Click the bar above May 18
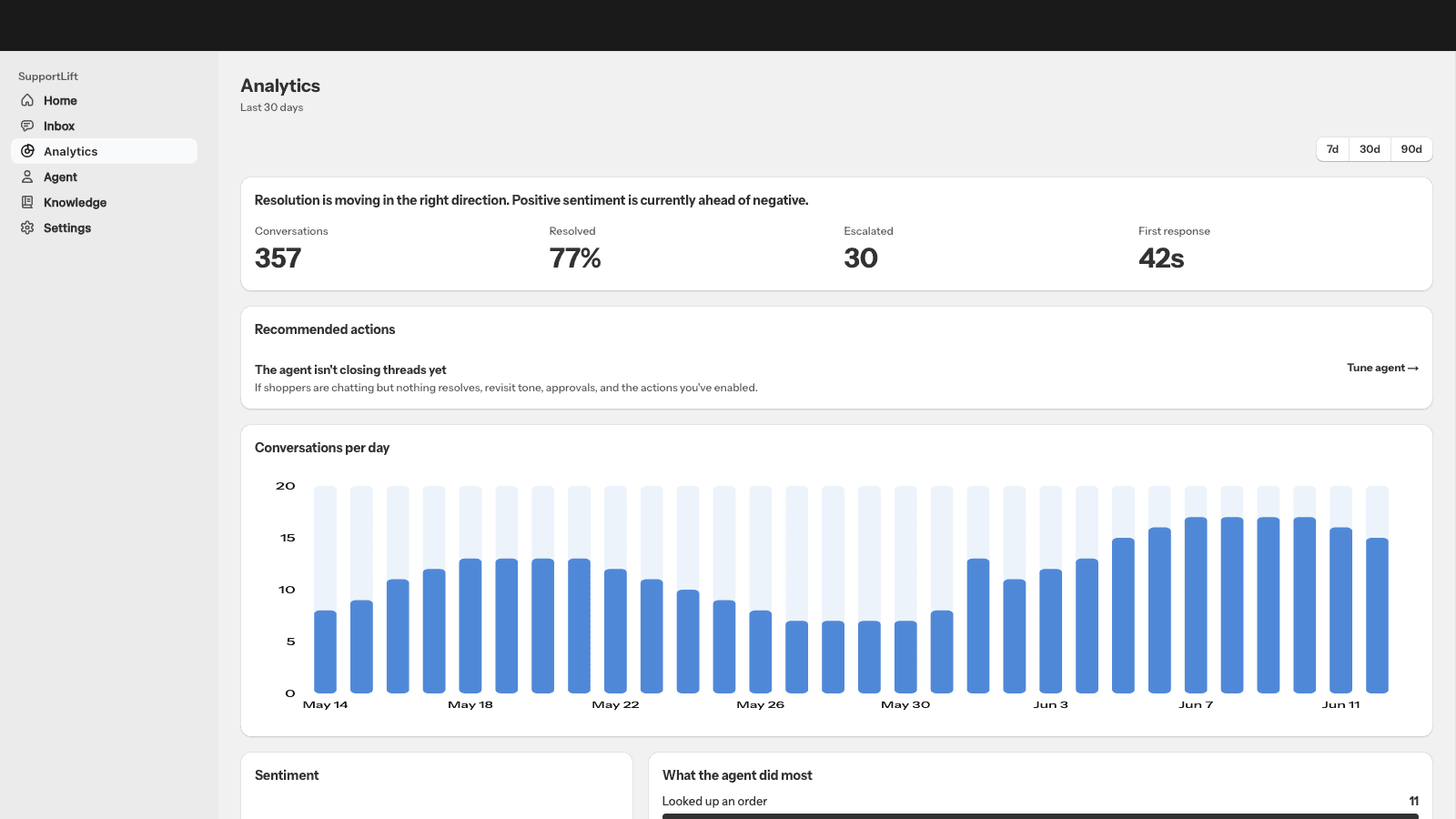The width and height of the screenshot is (1456, 819). click(470, 626)
